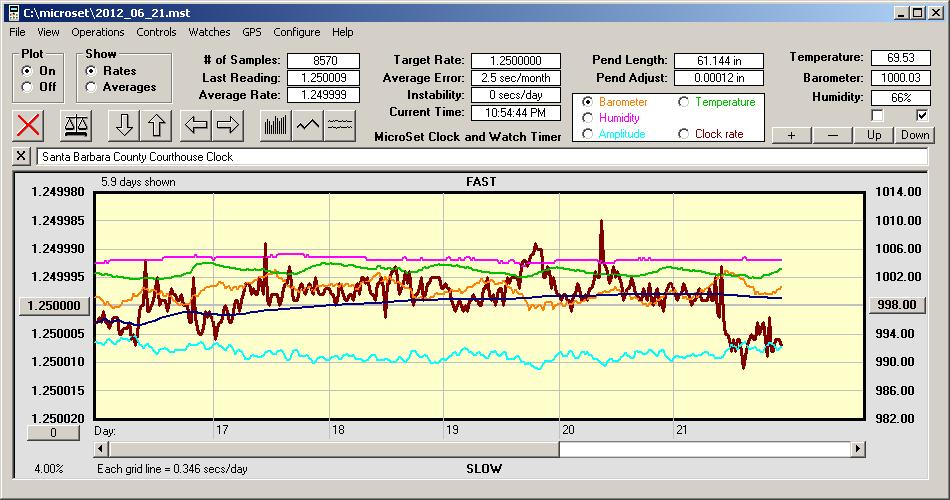Viewport: 950px width, 500px height.
Task: Click the Humidity value 66%
Action: click(x=900, y=98)
